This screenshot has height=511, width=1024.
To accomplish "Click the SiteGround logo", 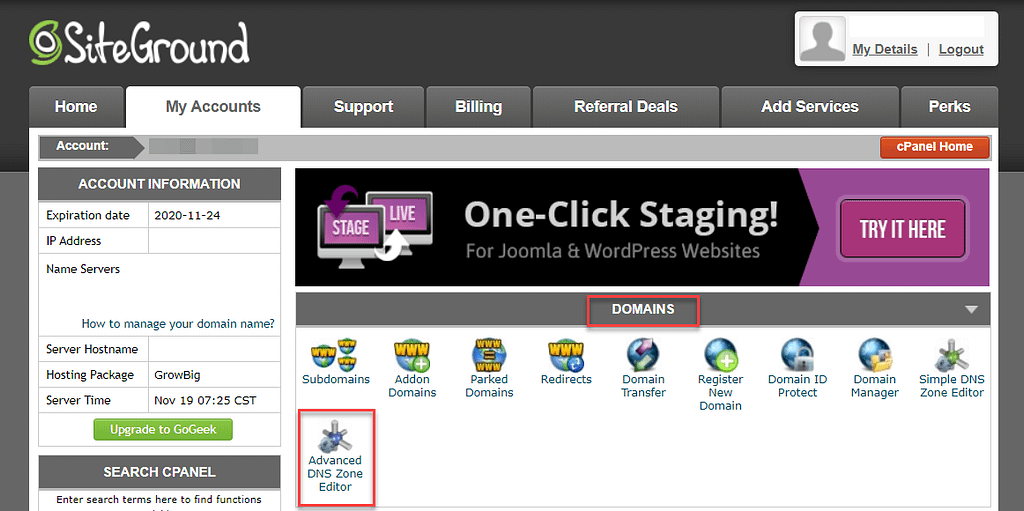I will pyautogui.click(x=140, y=43).
